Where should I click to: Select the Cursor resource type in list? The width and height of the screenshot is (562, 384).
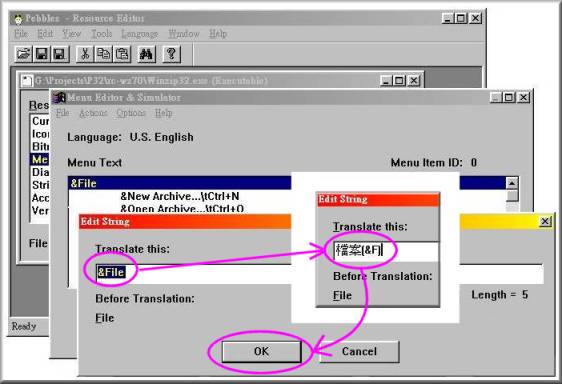click(40, 121)
